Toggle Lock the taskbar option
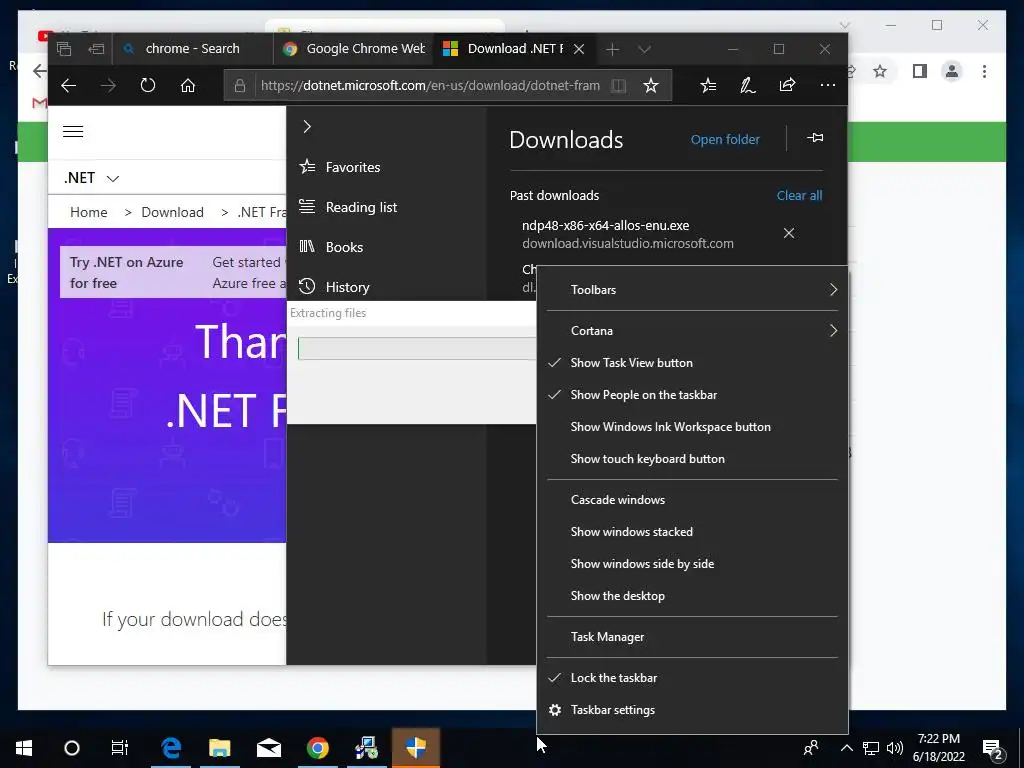 (x=692, y=678)
